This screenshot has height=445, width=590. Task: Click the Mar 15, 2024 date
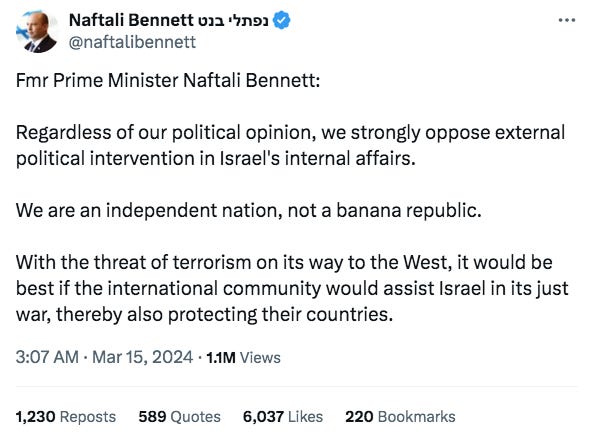pos(142,357)
